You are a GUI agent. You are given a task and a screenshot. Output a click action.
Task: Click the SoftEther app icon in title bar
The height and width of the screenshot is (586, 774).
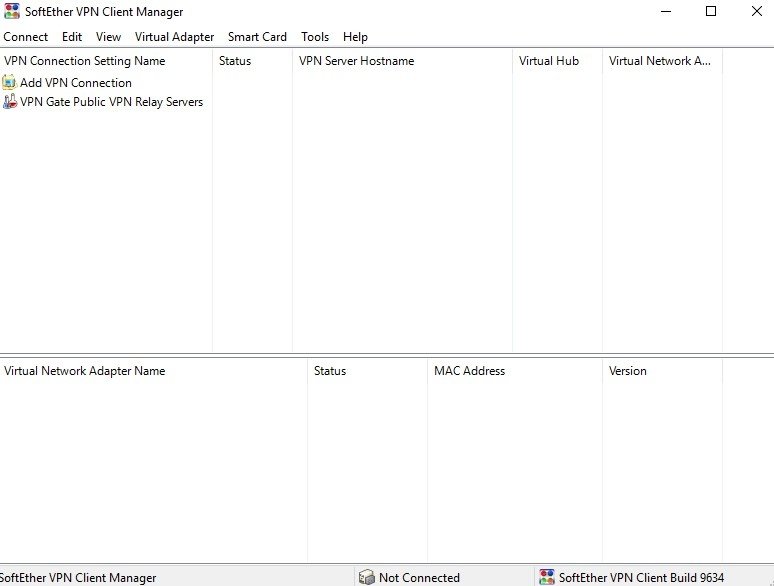[x=12, y=11]
